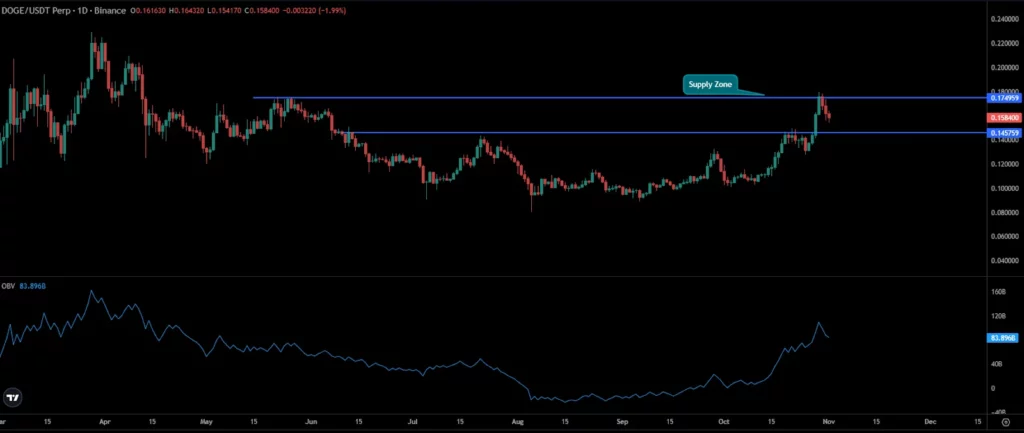1024x433 pixels.
Task: Click the 160B OBV axis label
Action: click(999, 292)
